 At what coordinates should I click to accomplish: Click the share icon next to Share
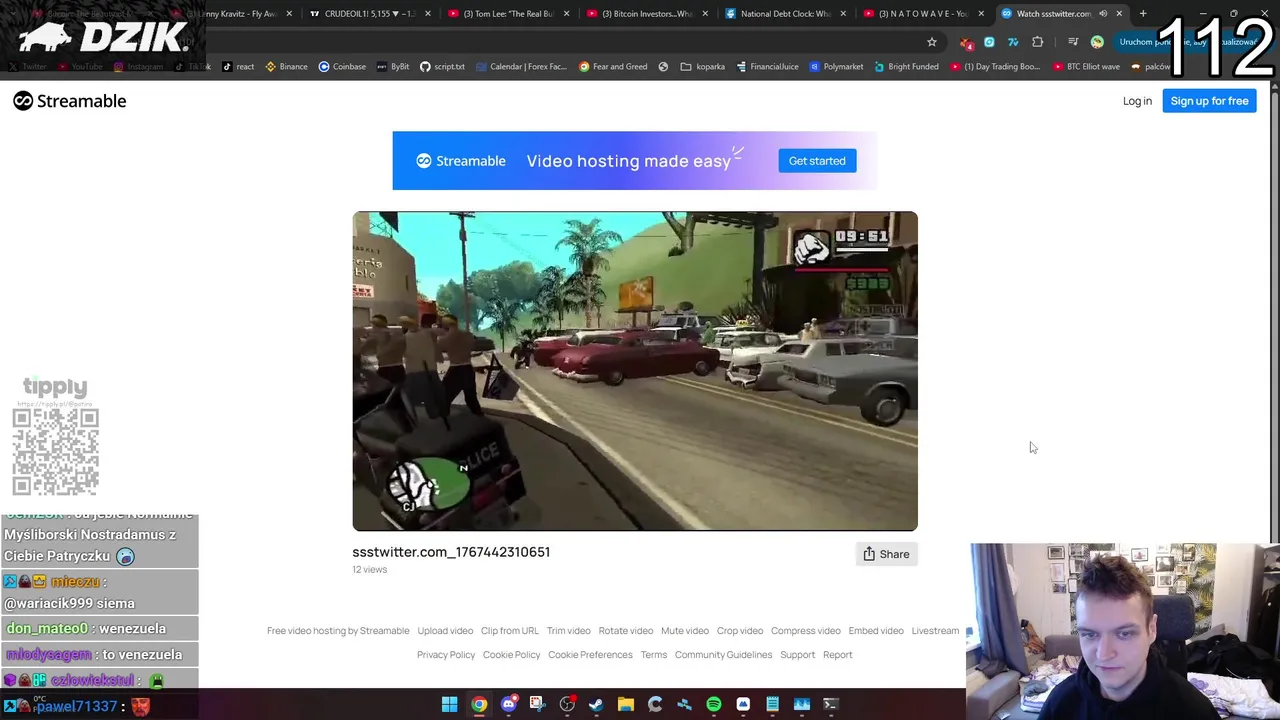[x=869, y=554]
